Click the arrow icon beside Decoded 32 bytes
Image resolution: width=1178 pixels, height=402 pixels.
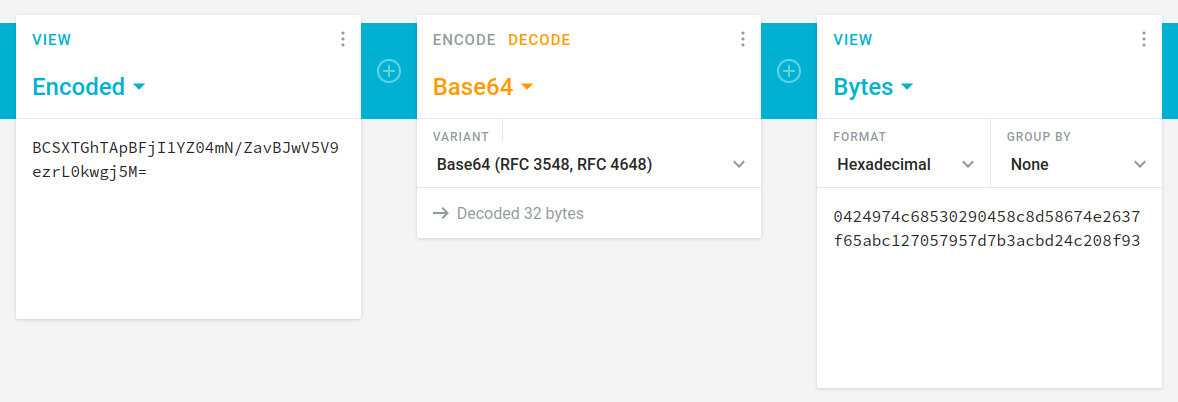440,213
